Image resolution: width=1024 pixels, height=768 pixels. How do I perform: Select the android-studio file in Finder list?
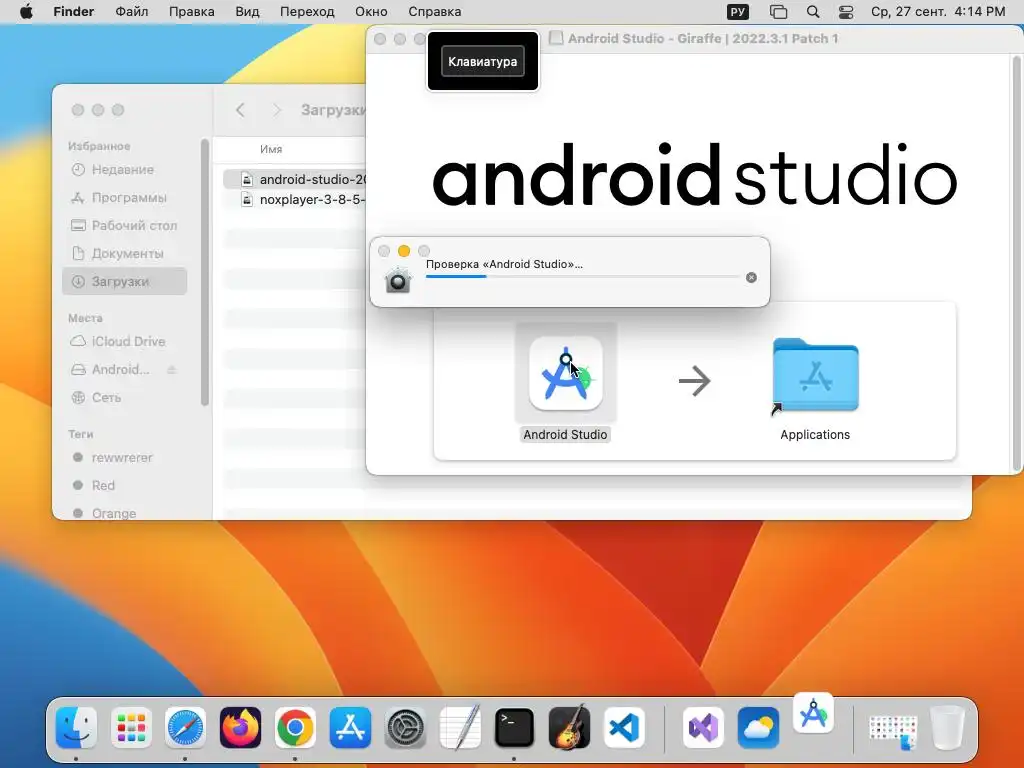point(295,179)
